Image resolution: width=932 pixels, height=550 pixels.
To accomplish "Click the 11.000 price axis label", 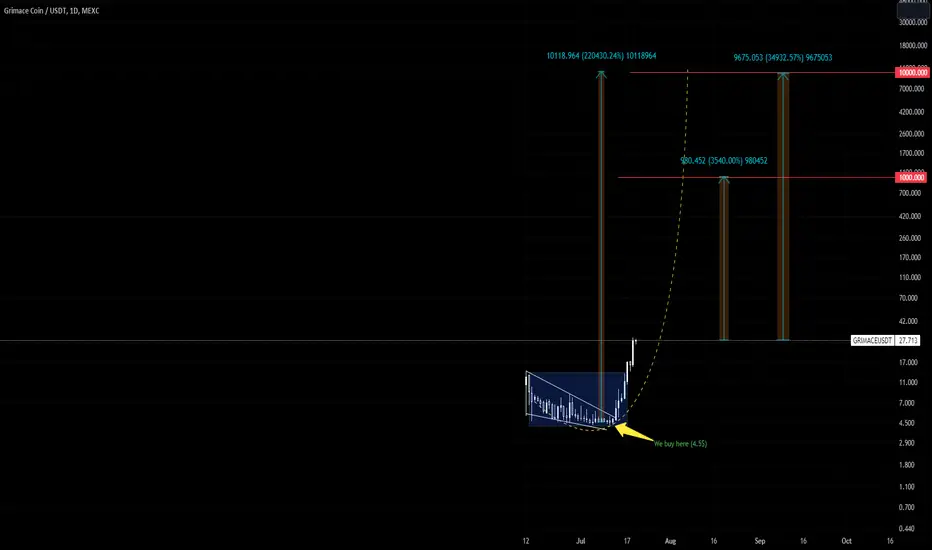I will 908,382.
